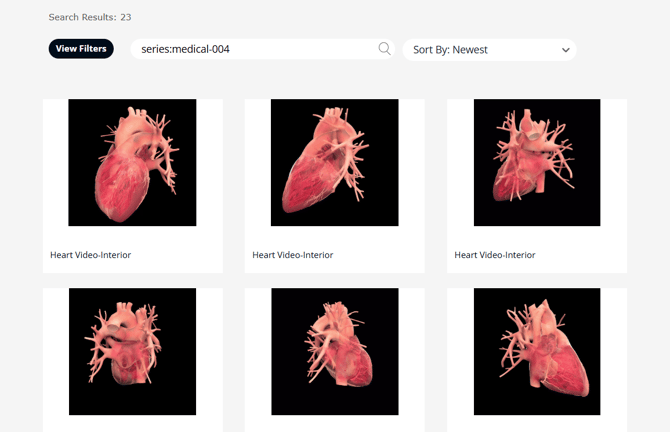Click white margin right of top-right thumbnail

tap(613, 162)
